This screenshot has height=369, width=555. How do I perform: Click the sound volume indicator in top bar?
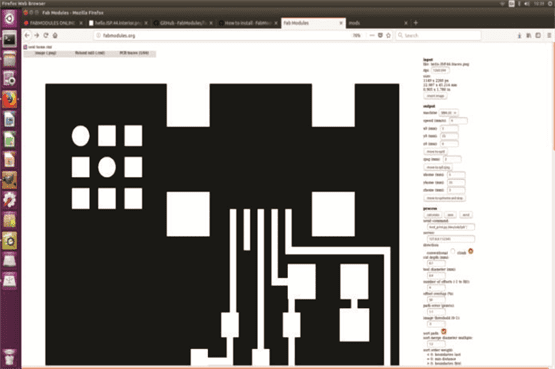pyautogui.click(x=527, y=4)
